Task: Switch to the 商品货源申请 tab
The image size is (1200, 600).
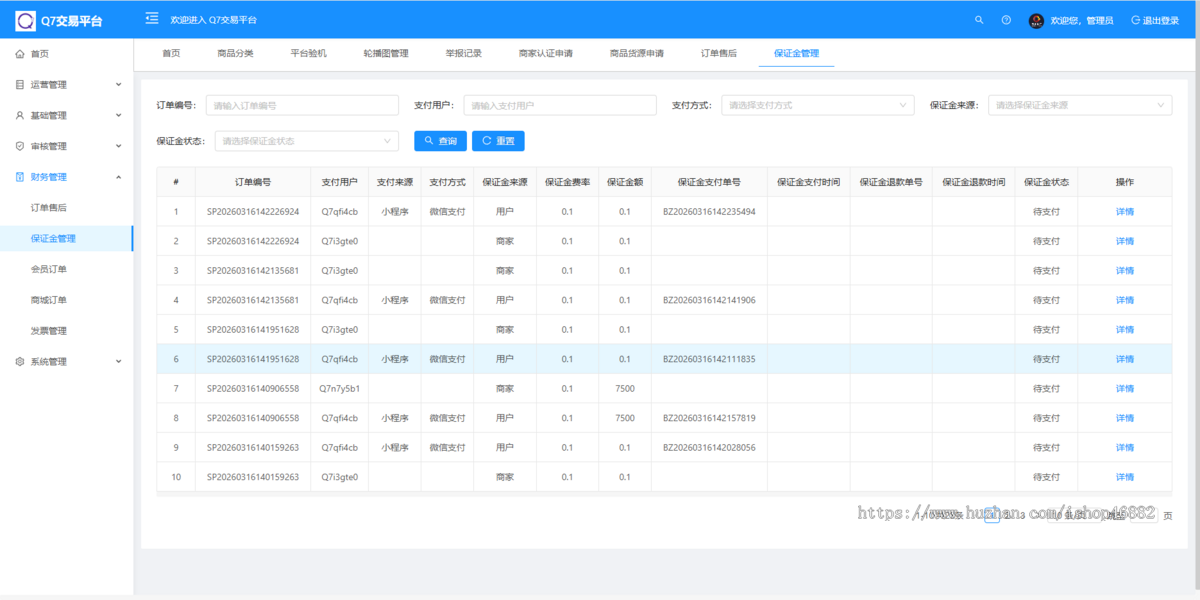Action: pos(637,53)
